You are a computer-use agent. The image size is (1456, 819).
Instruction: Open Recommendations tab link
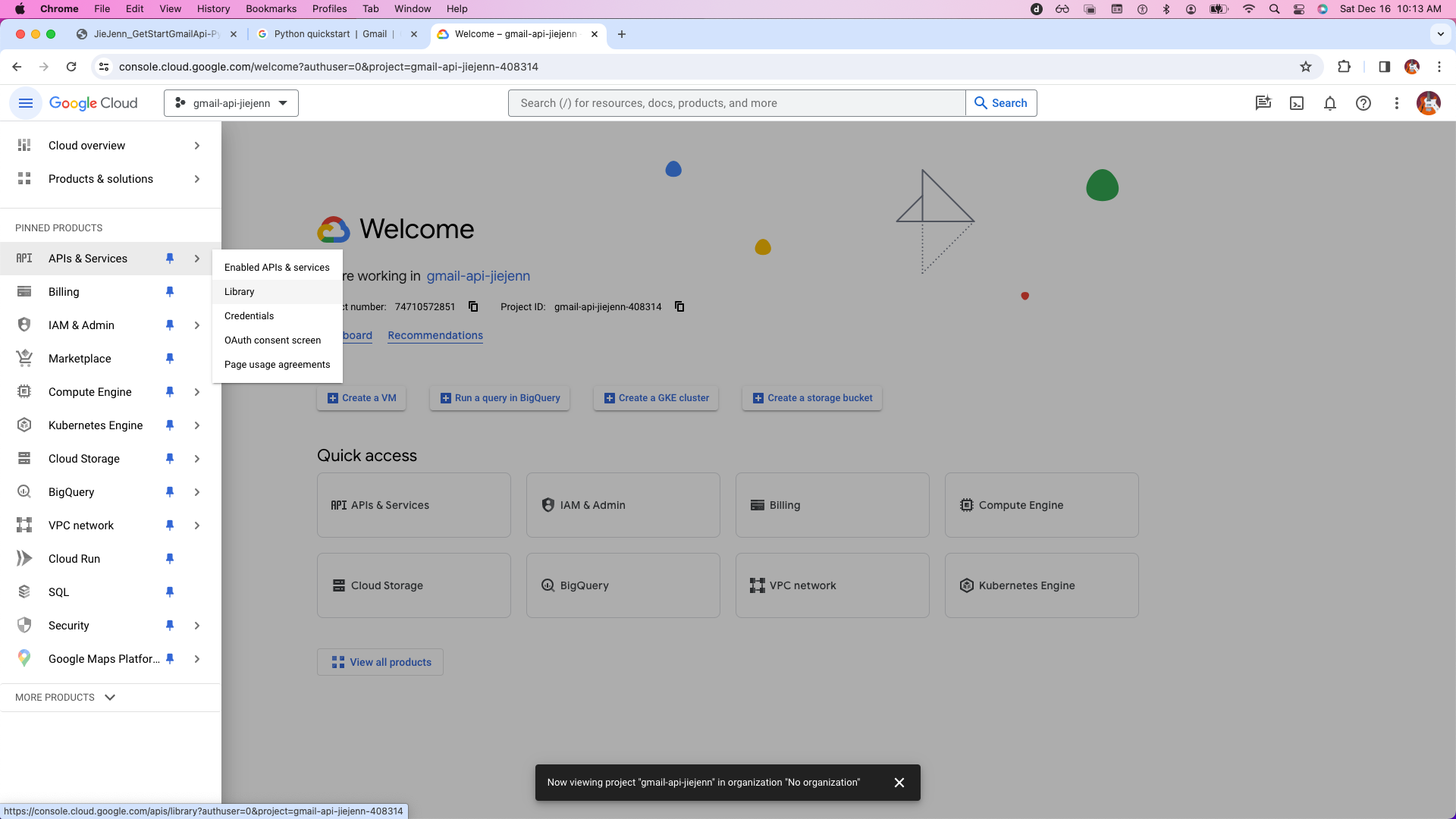[435, 335]
